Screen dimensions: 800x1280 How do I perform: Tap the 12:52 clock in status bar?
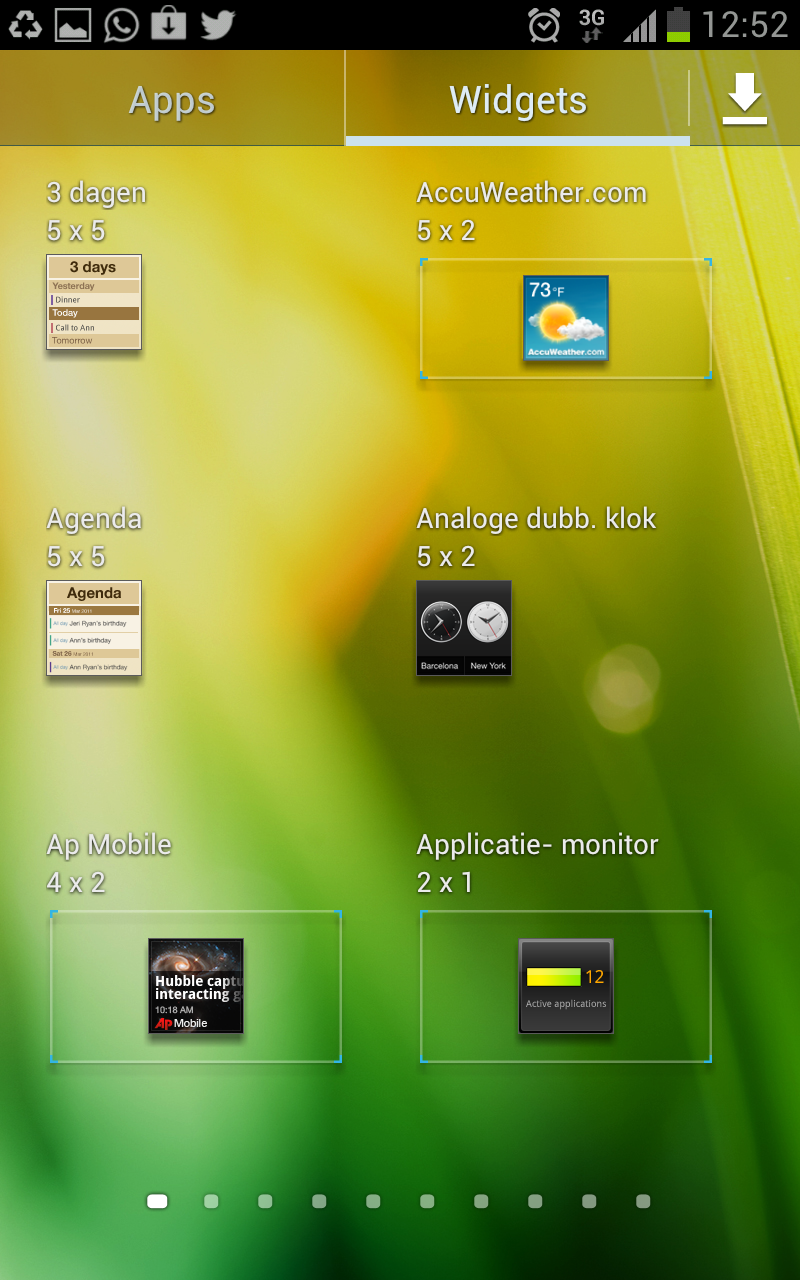pos(745,25)
